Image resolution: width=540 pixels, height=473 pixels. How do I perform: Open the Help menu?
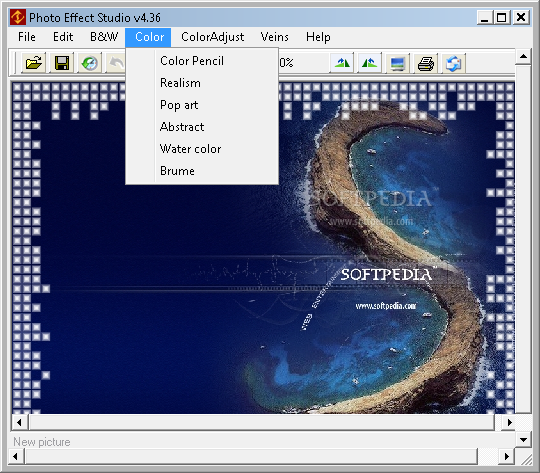(318, 37)
